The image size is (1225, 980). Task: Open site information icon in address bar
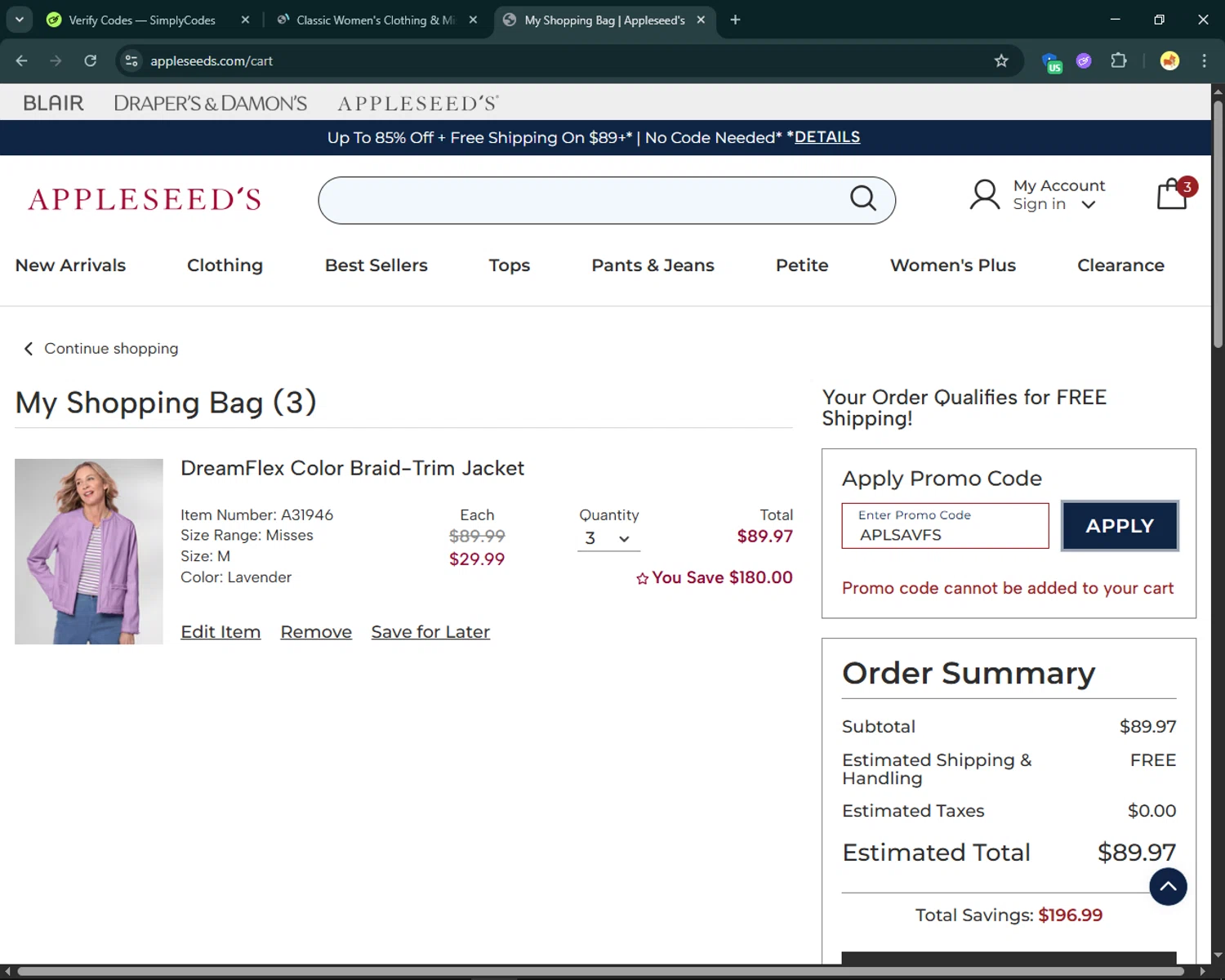tap(131, 60)
